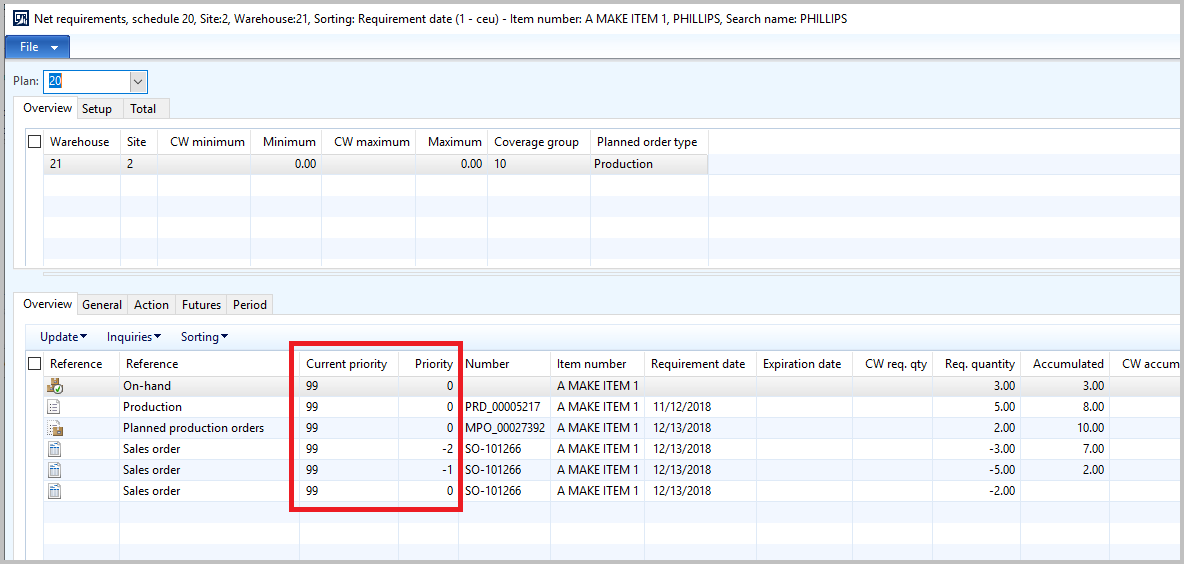Click the Production row reference icon

(54, 407)
